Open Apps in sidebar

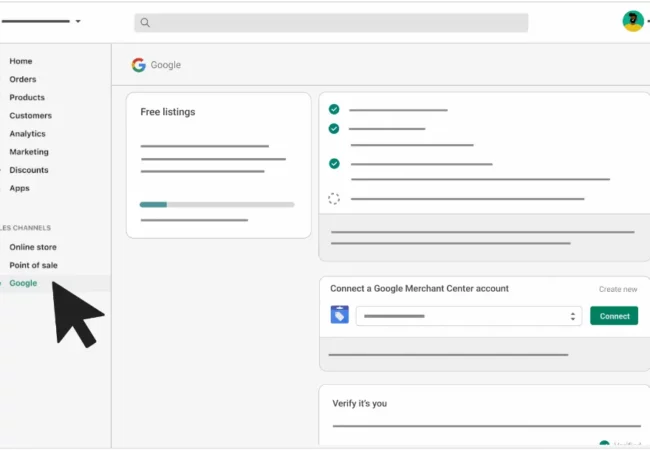click(x=19, y=188)
